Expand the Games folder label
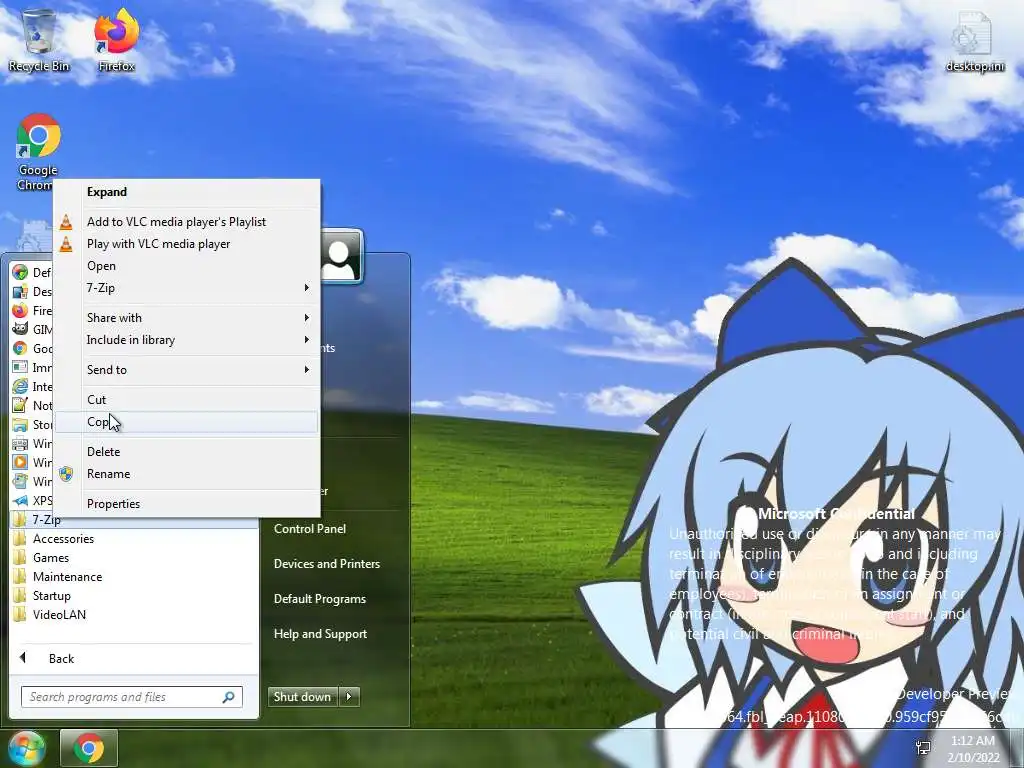The width and height of the screenshot is (1024, 768). click(51, 558)
